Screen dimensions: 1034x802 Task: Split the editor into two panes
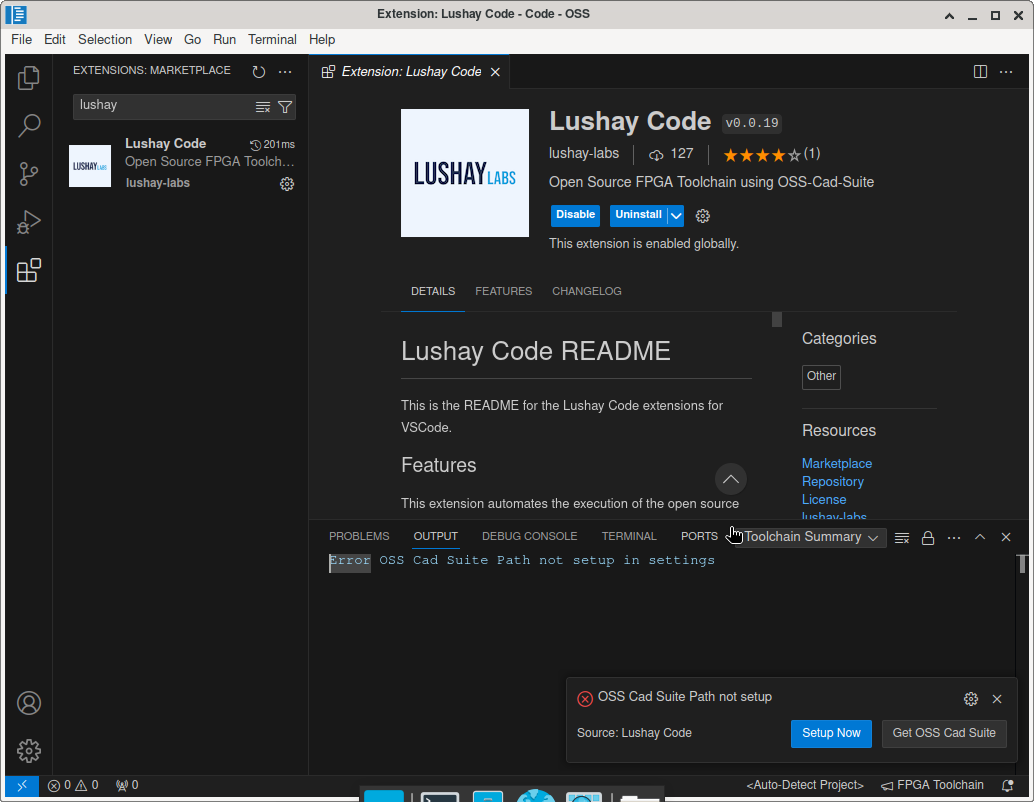point(980,71)
